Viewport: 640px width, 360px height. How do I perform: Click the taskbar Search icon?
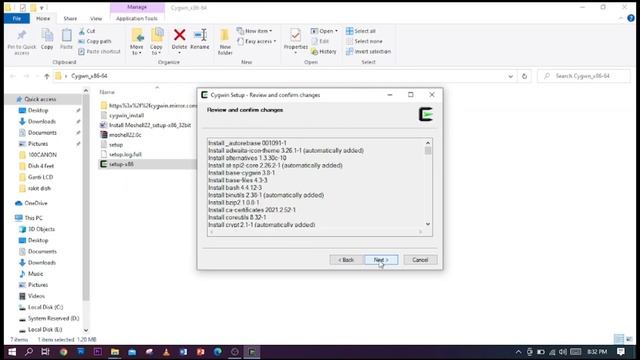pyautogui.click(x=29, y=352)
